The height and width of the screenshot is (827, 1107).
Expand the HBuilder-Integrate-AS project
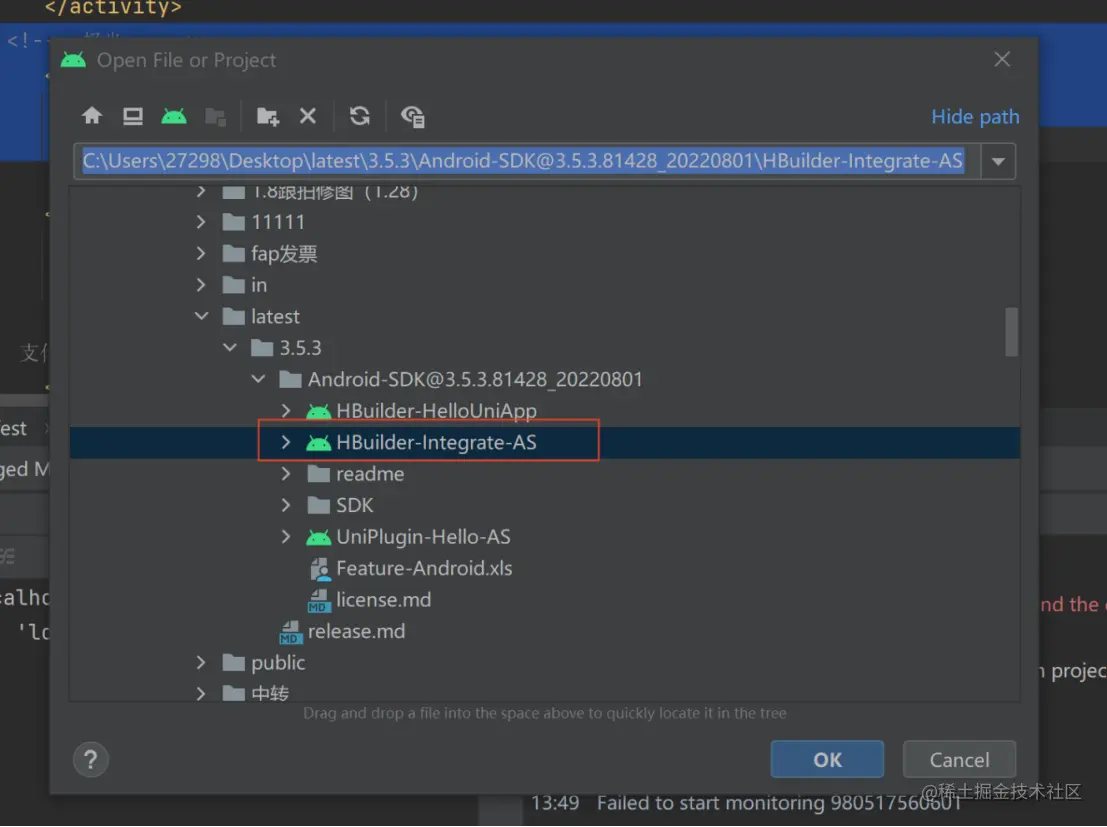[x=286, y=442]
